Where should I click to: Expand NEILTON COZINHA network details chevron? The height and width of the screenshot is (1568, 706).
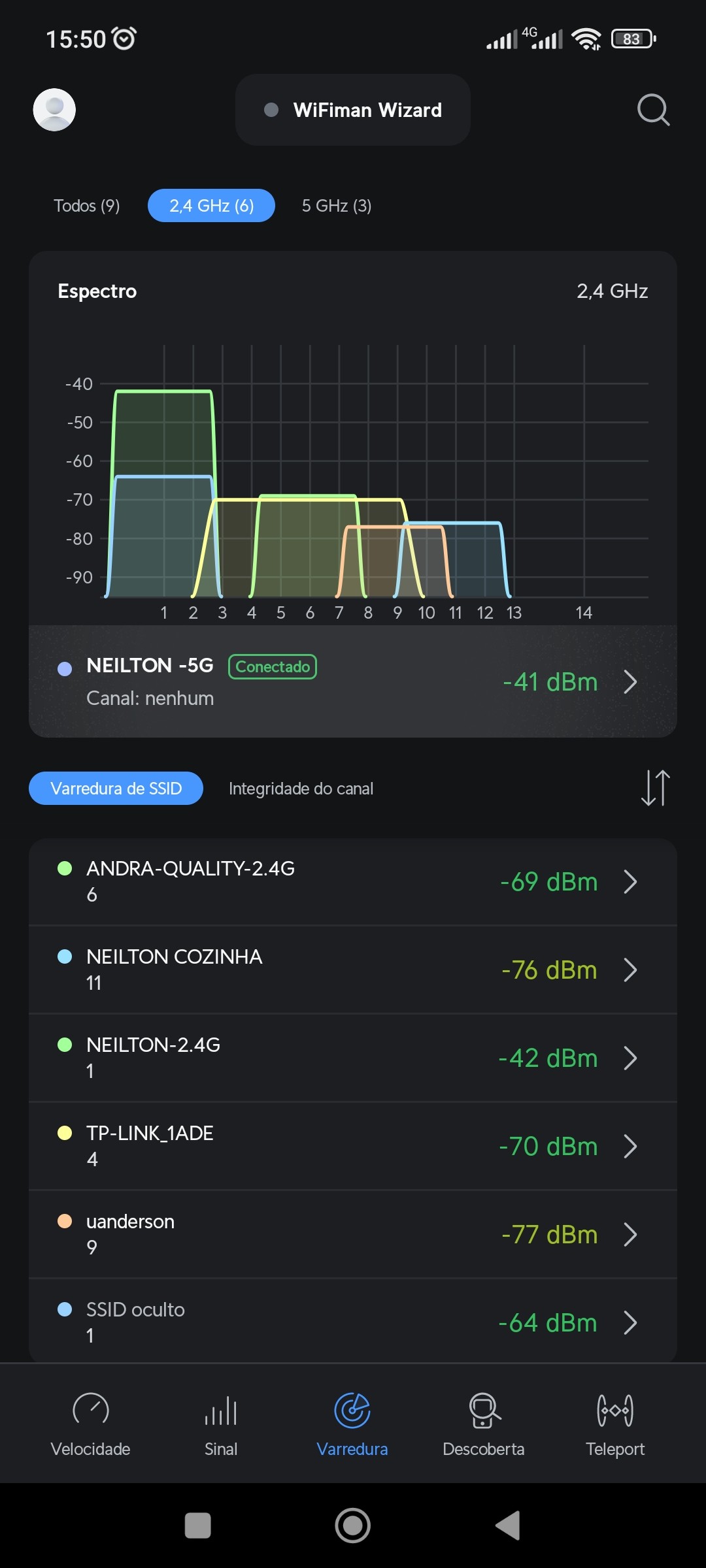(630, 970)
